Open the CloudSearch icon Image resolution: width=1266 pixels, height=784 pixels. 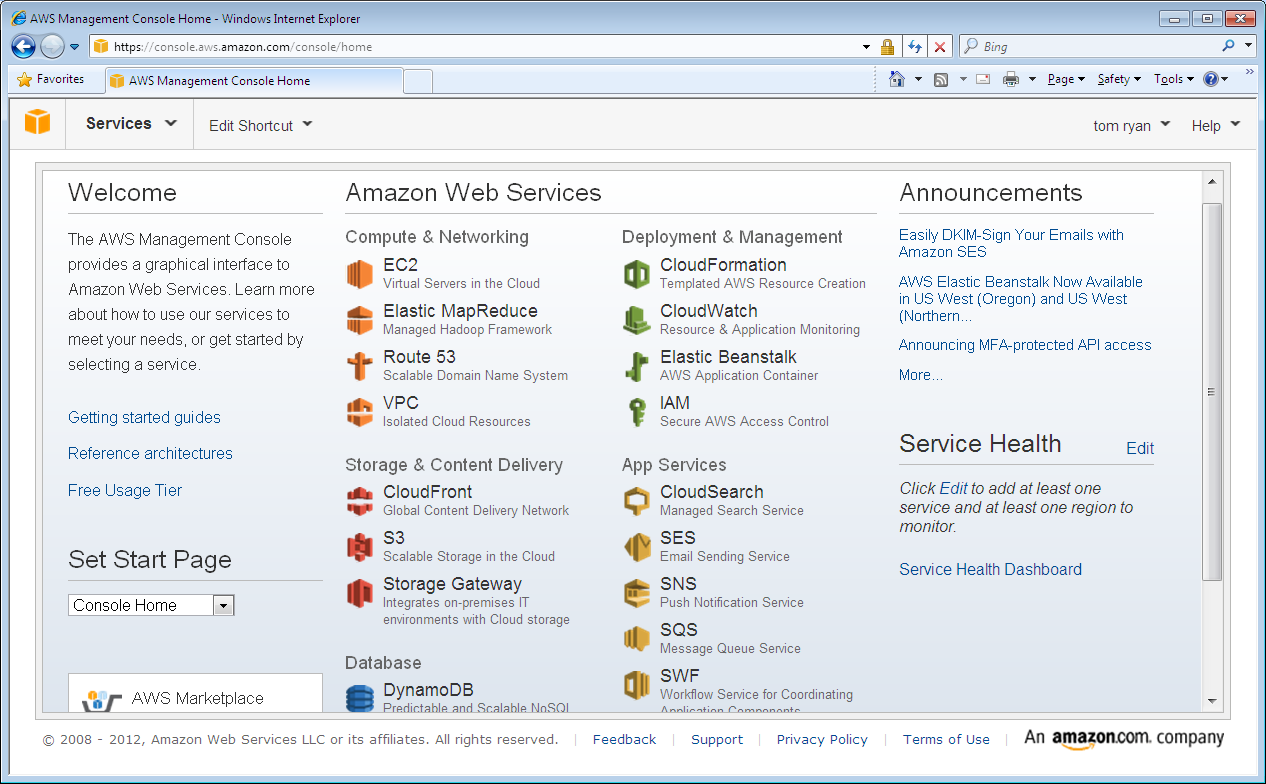[x=637, y=500]
